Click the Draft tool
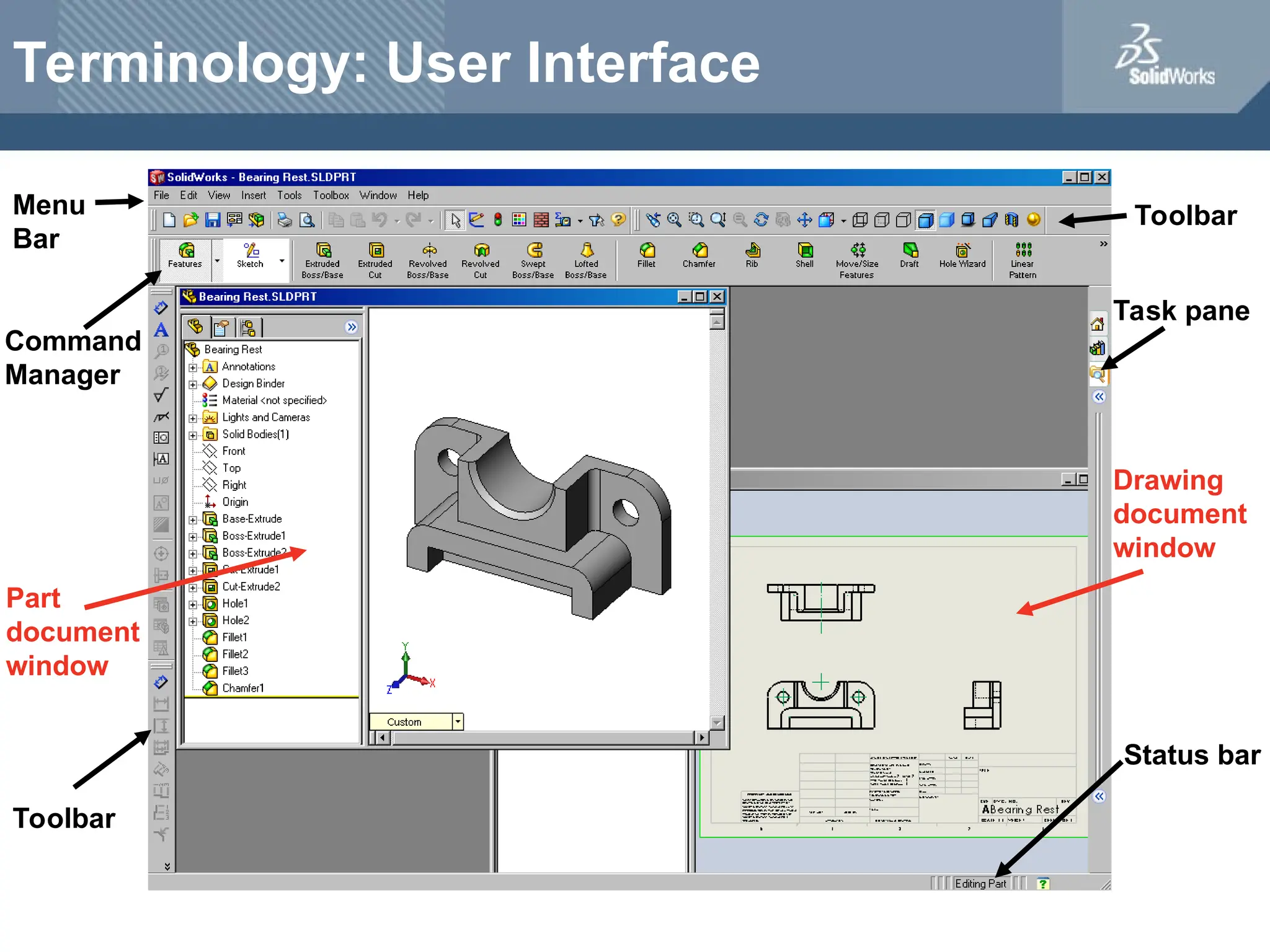This screenshot has height=952, width=1270. point(910,255)
